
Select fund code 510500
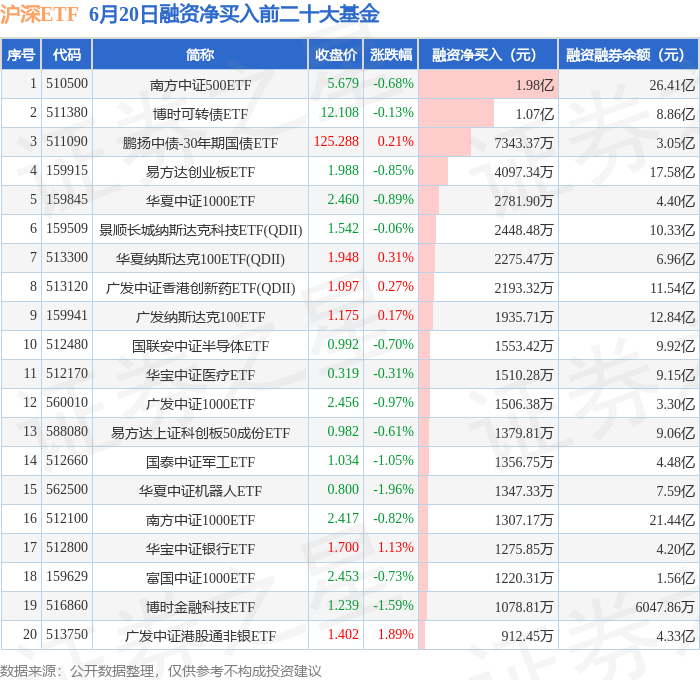67,83
